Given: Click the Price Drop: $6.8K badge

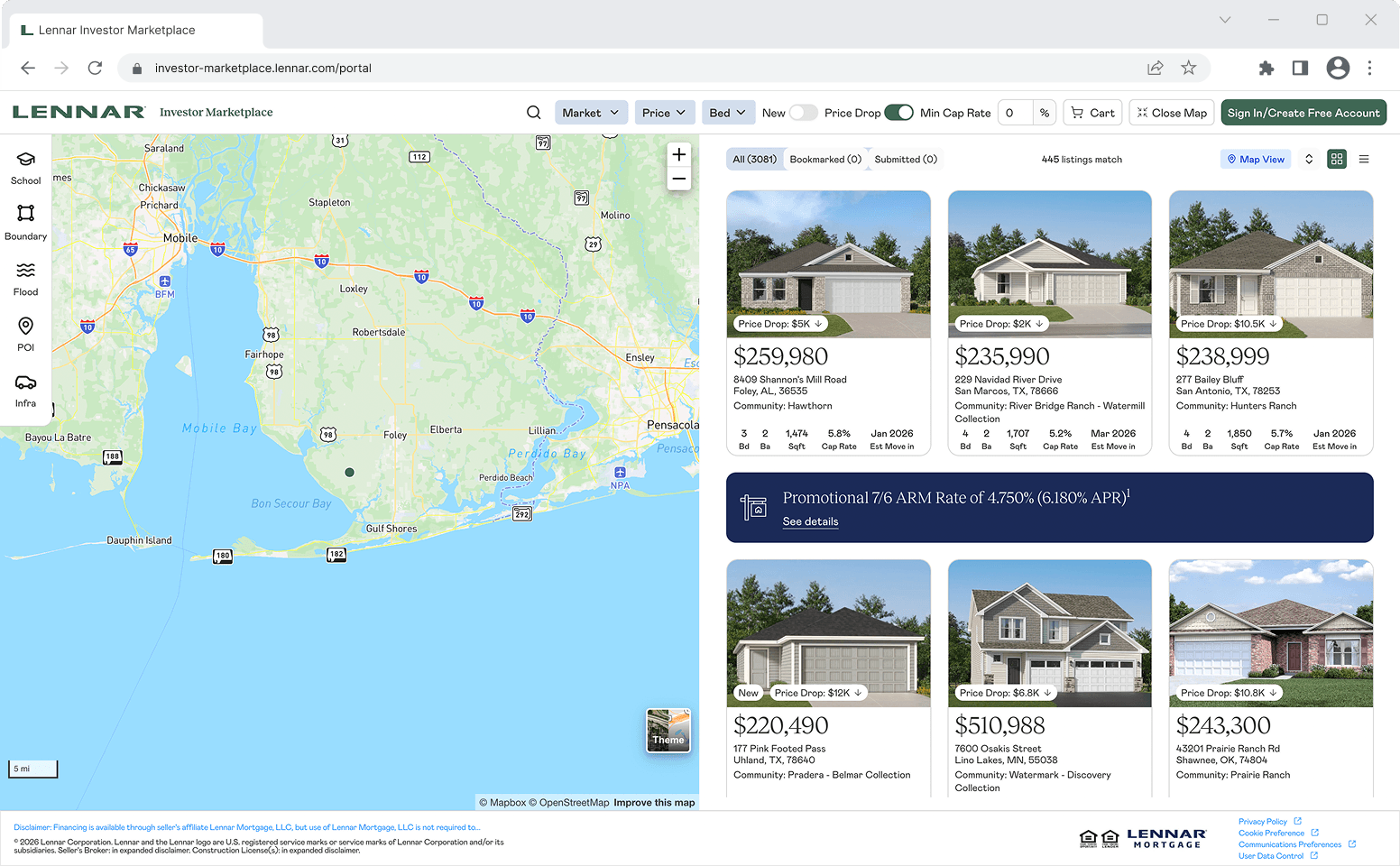Looking at the screenshot, I should click(1005, 693).
